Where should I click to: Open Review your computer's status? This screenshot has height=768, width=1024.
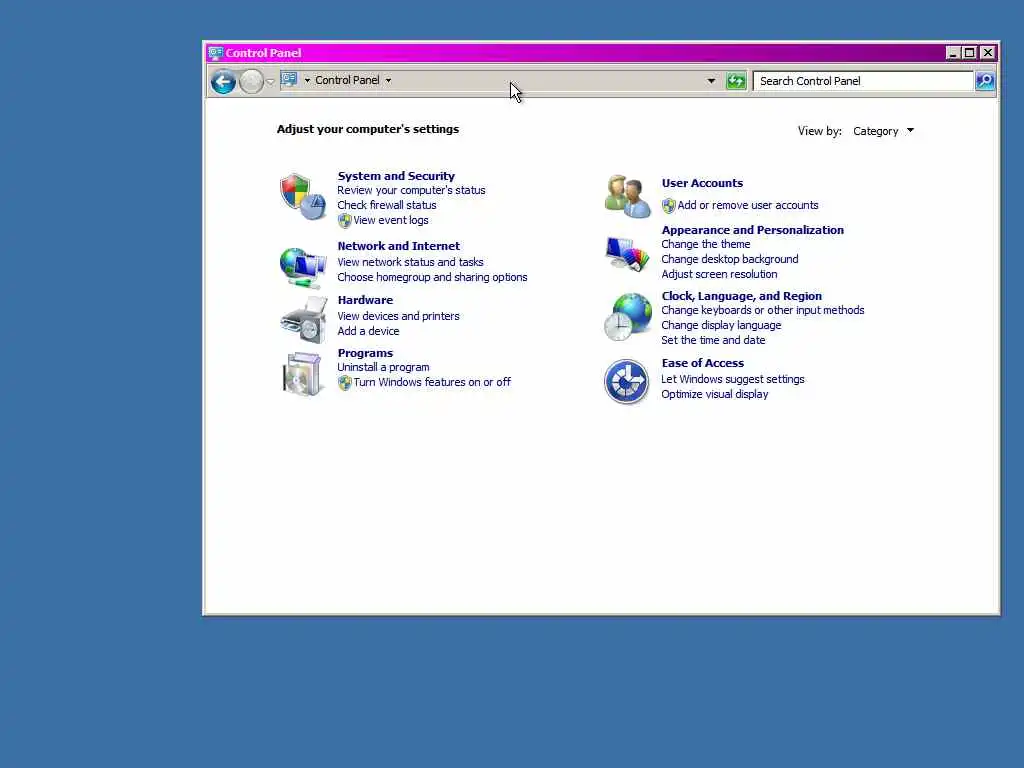[x=411, y=190]
